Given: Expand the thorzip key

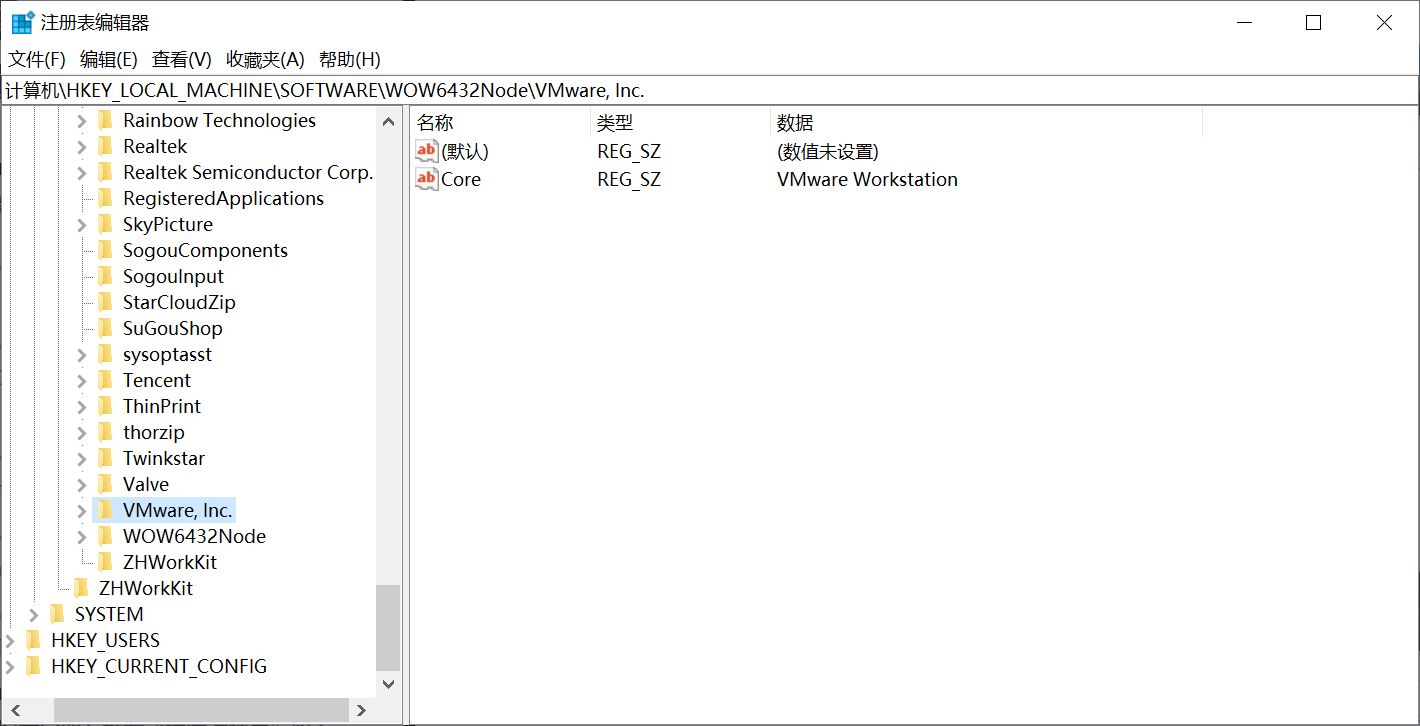Looking at the screenshot, I should point(82,433).
